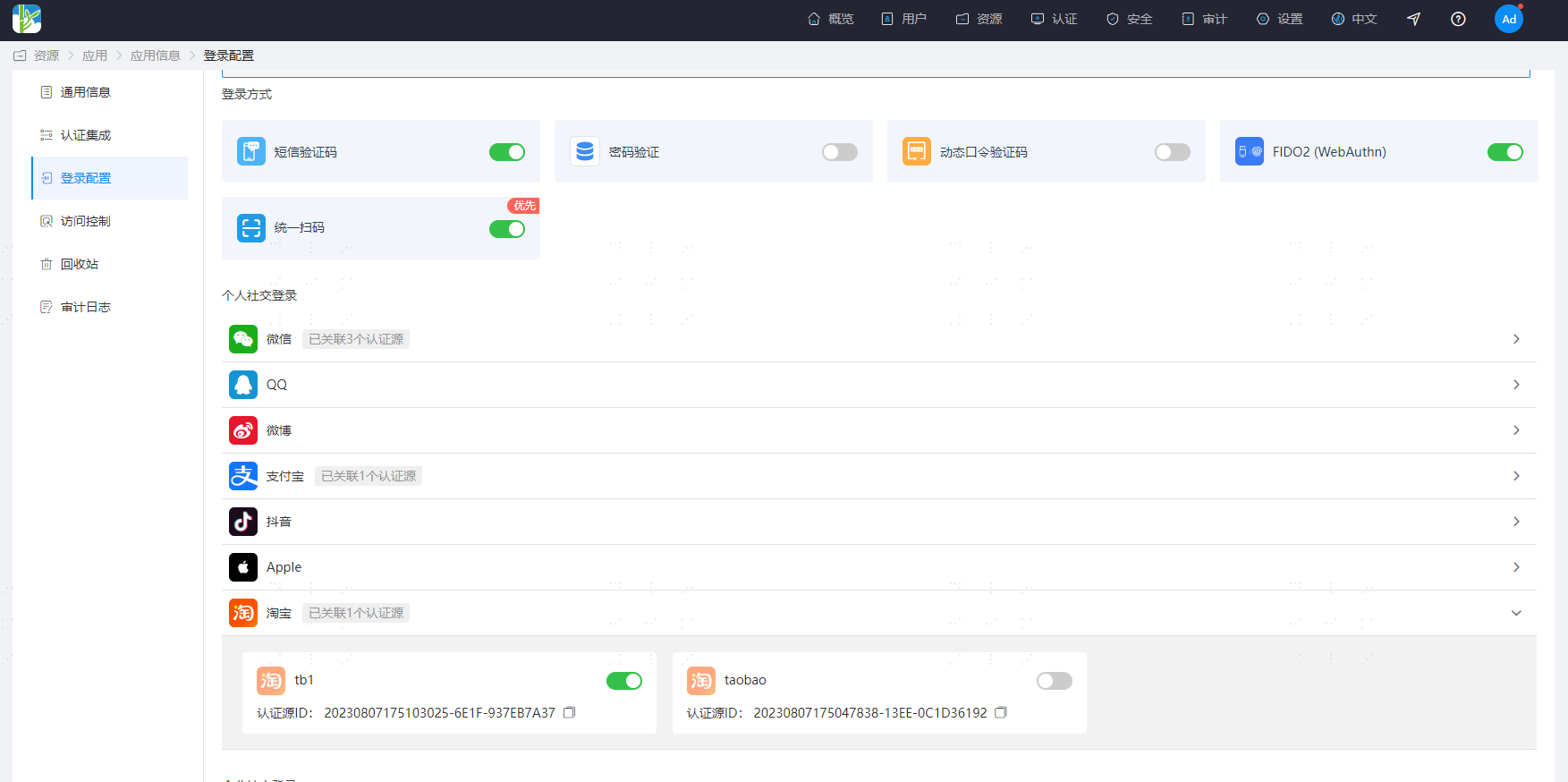Open the Ad user avatar menu

tap(1508, 19)
